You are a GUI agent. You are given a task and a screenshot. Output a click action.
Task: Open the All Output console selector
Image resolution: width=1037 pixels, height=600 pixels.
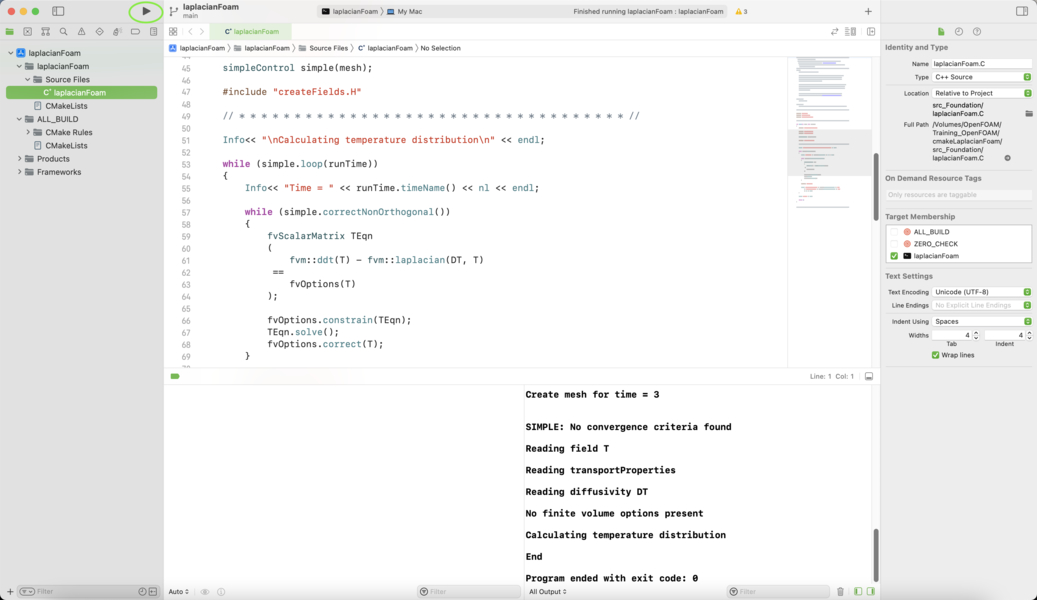coord(548,592)
